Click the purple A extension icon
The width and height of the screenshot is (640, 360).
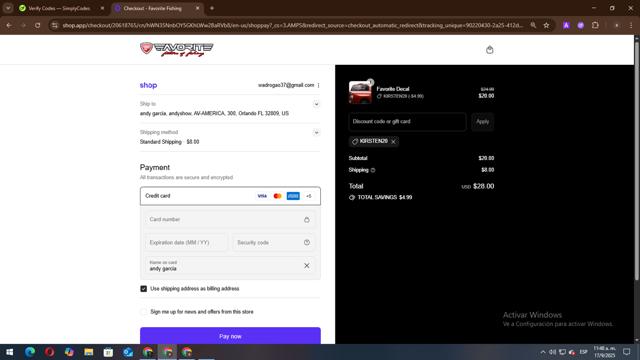[x=566, y=25]
